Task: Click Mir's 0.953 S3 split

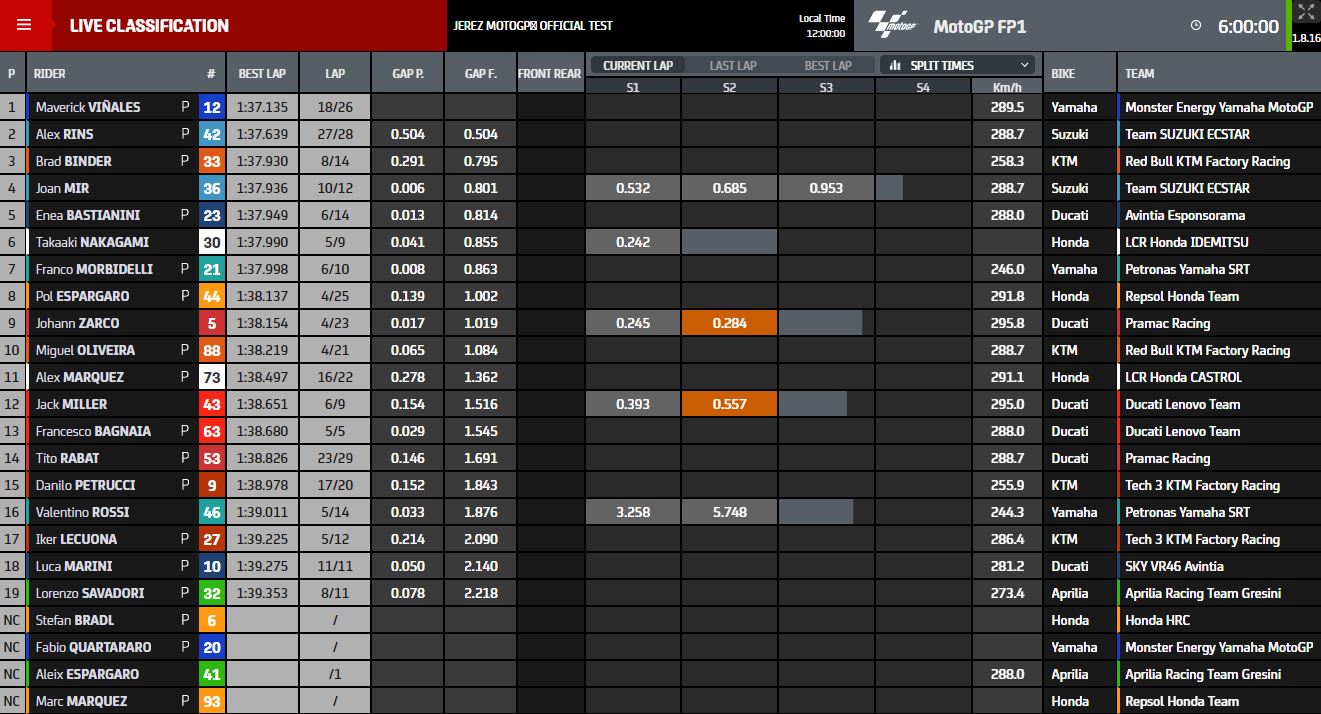Action: coord(826,188)
